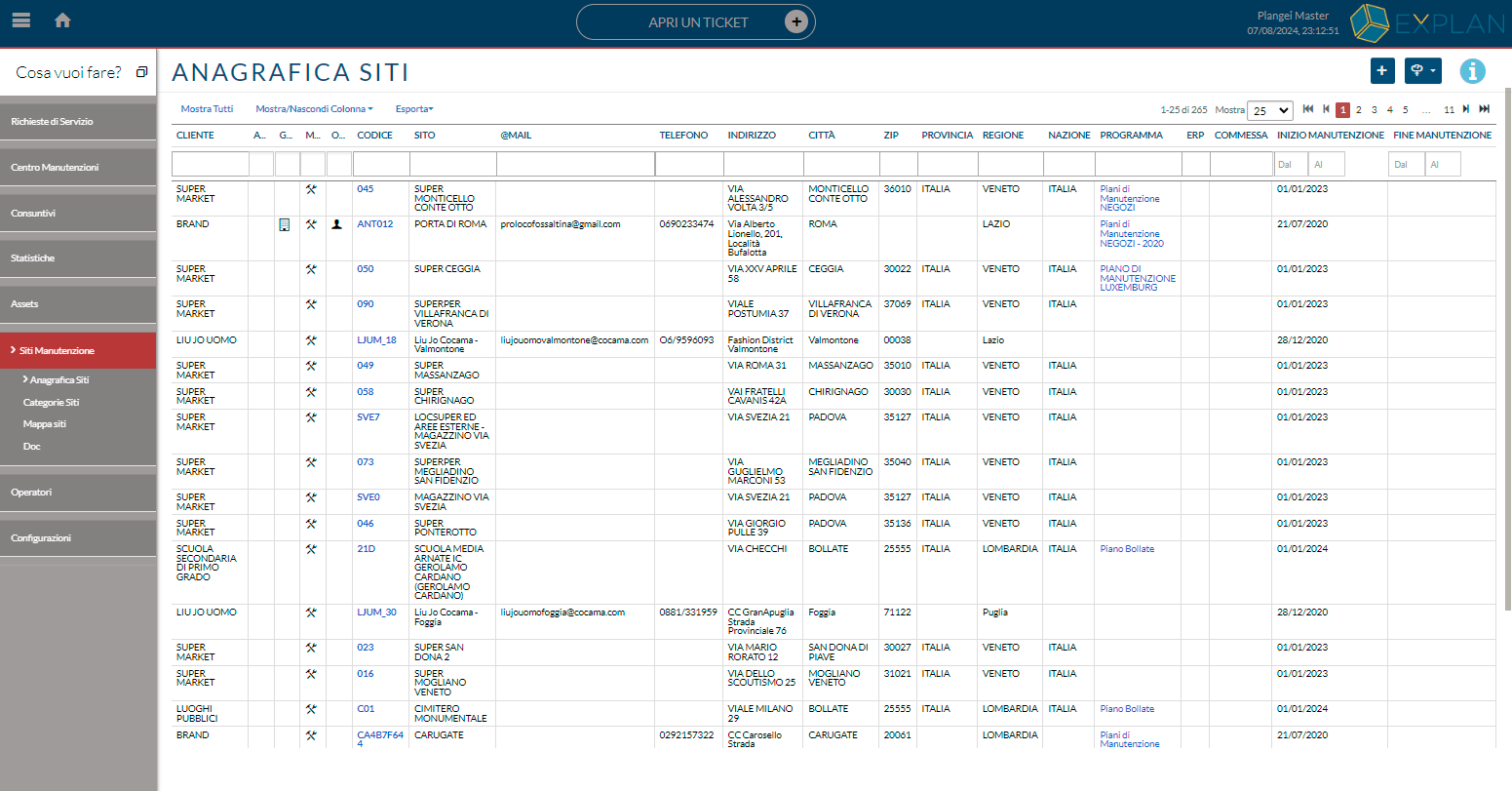Go to previous page arrow
Image resolution: width=1512 pixels, height=791 pixels.
1326,109
